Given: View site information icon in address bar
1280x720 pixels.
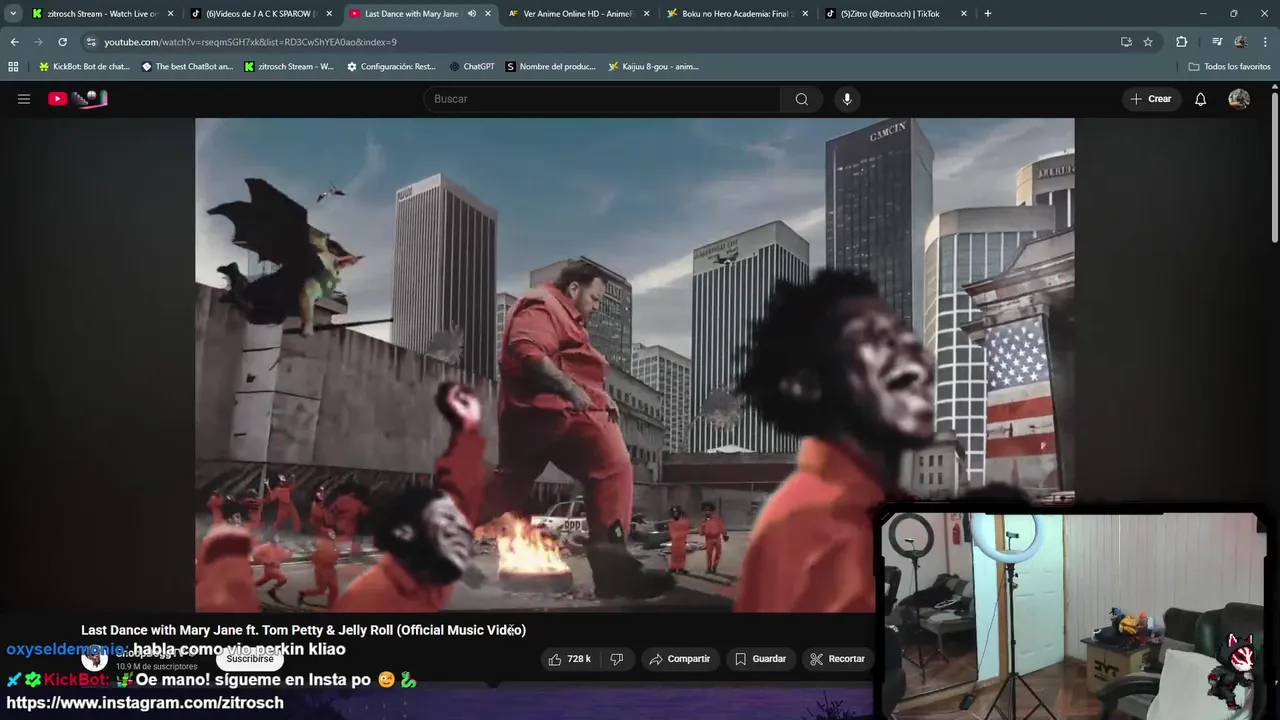Looking at the screenshot, I should [x=91, y=42].
